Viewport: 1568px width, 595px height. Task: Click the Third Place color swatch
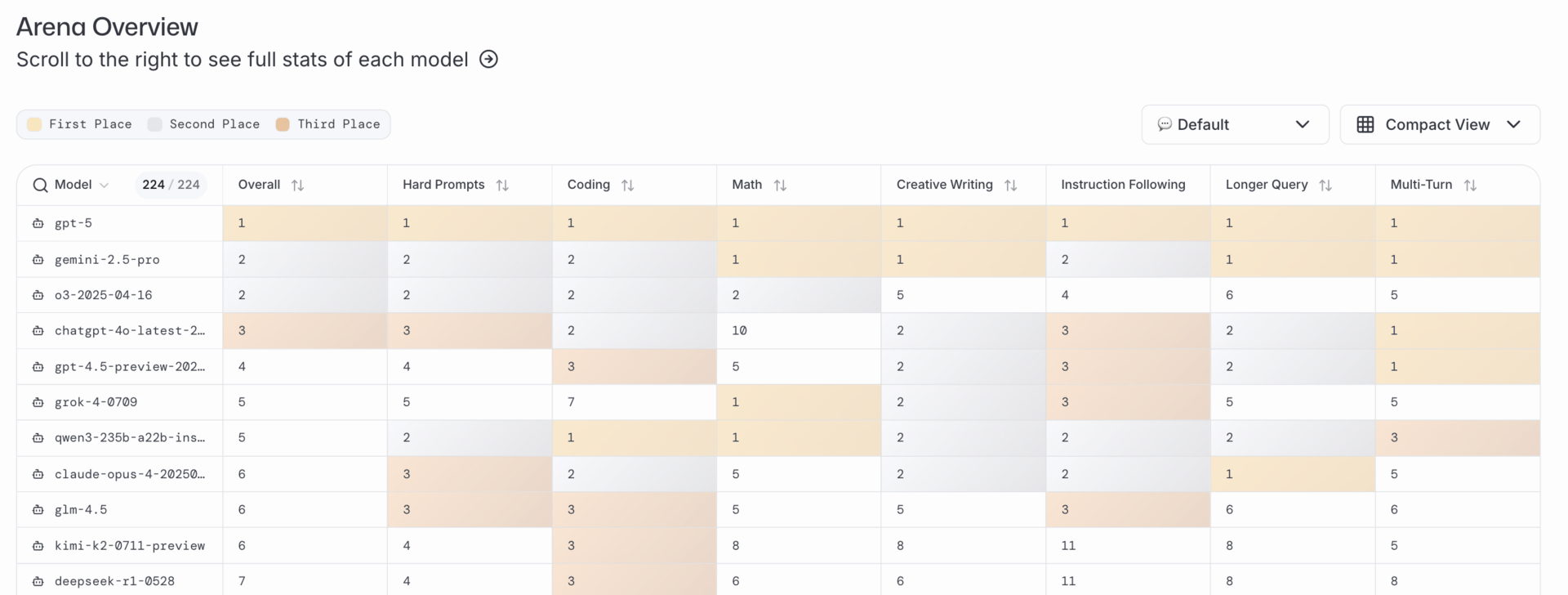tap(283, 124)
